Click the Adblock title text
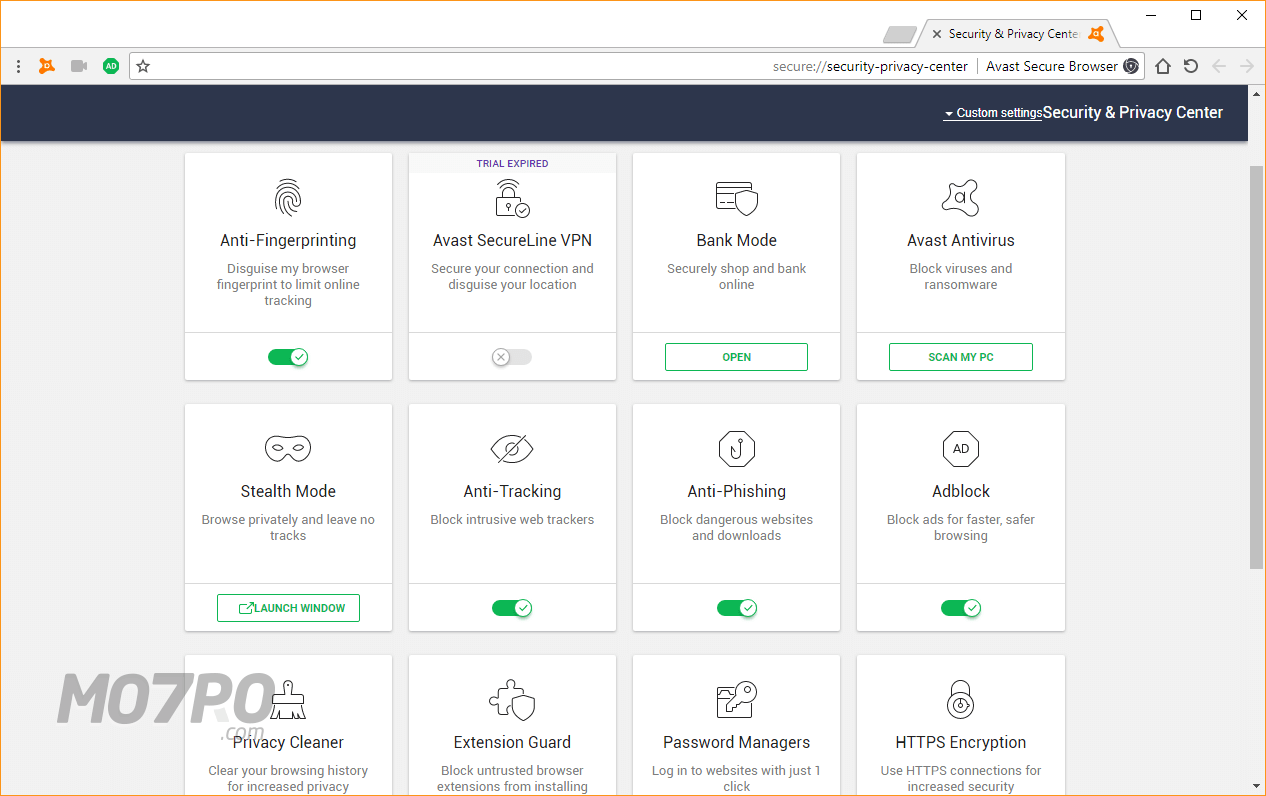 [961, 491]
